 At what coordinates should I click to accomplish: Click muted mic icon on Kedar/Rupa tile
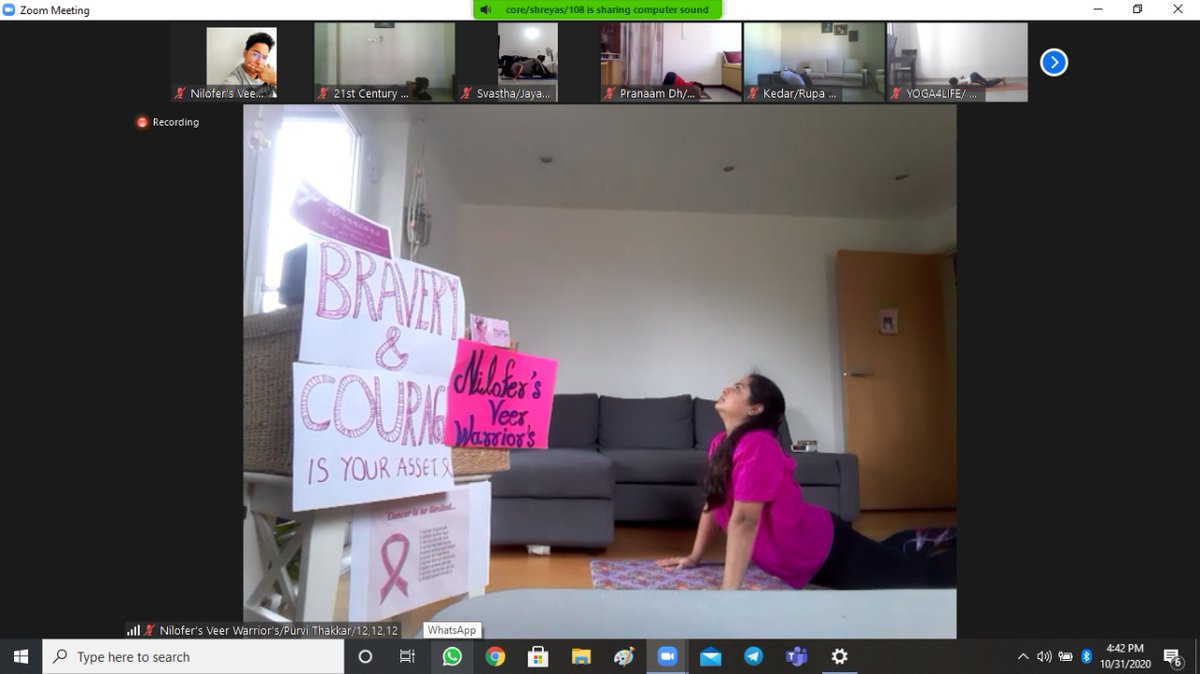(753, 93)
